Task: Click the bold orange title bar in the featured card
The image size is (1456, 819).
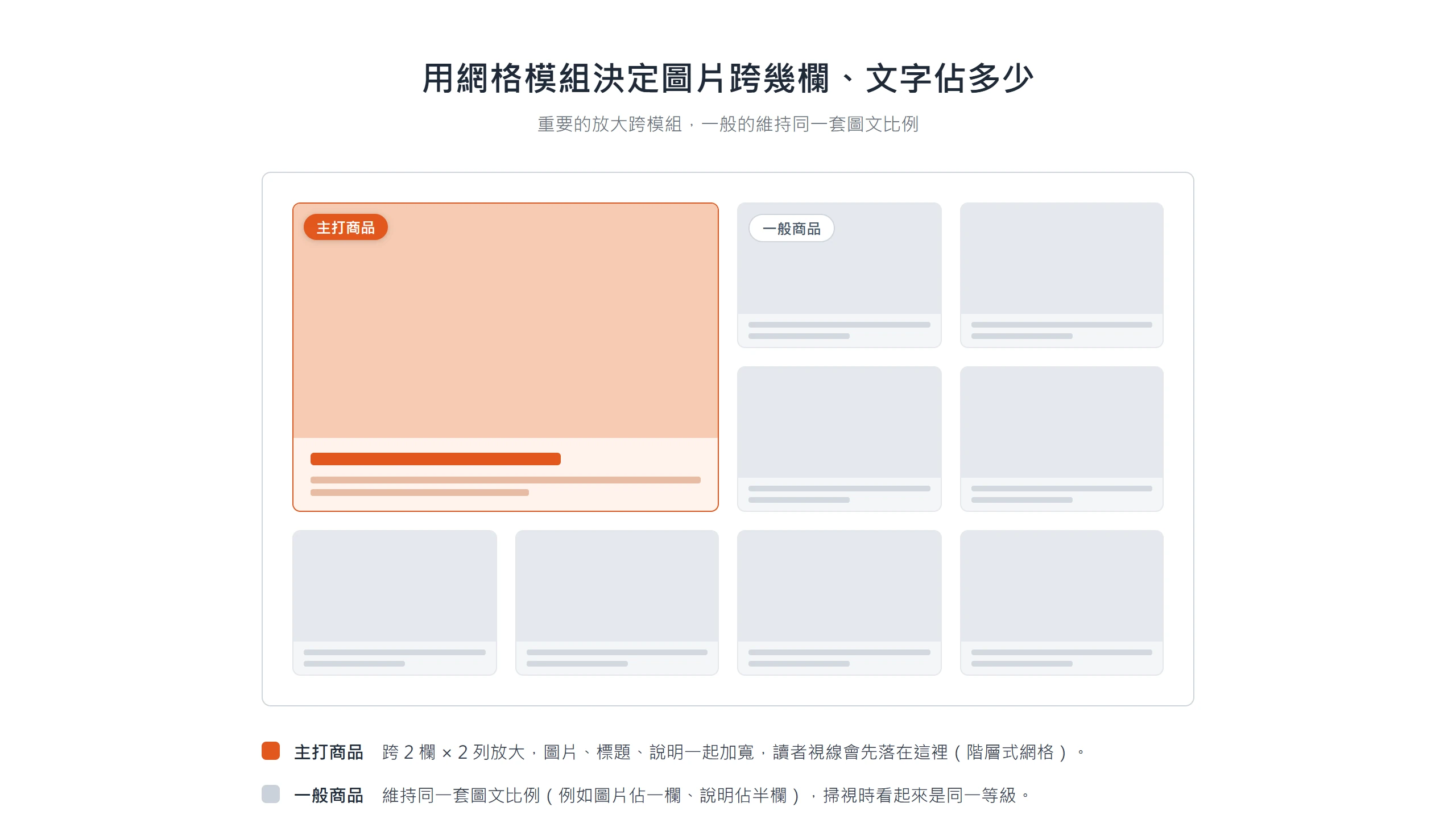Action: tap(436, 459)
